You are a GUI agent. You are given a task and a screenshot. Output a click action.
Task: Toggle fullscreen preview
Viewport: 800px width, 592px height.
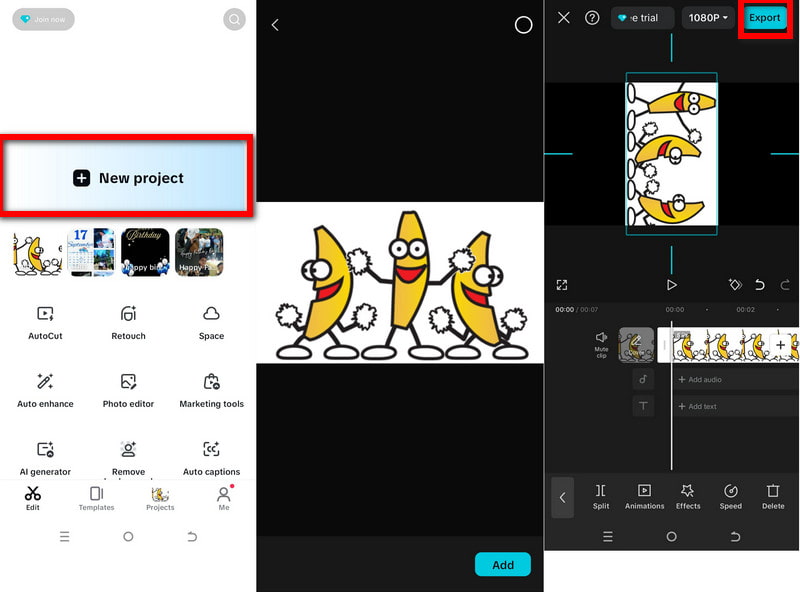(x=562, y=285)
